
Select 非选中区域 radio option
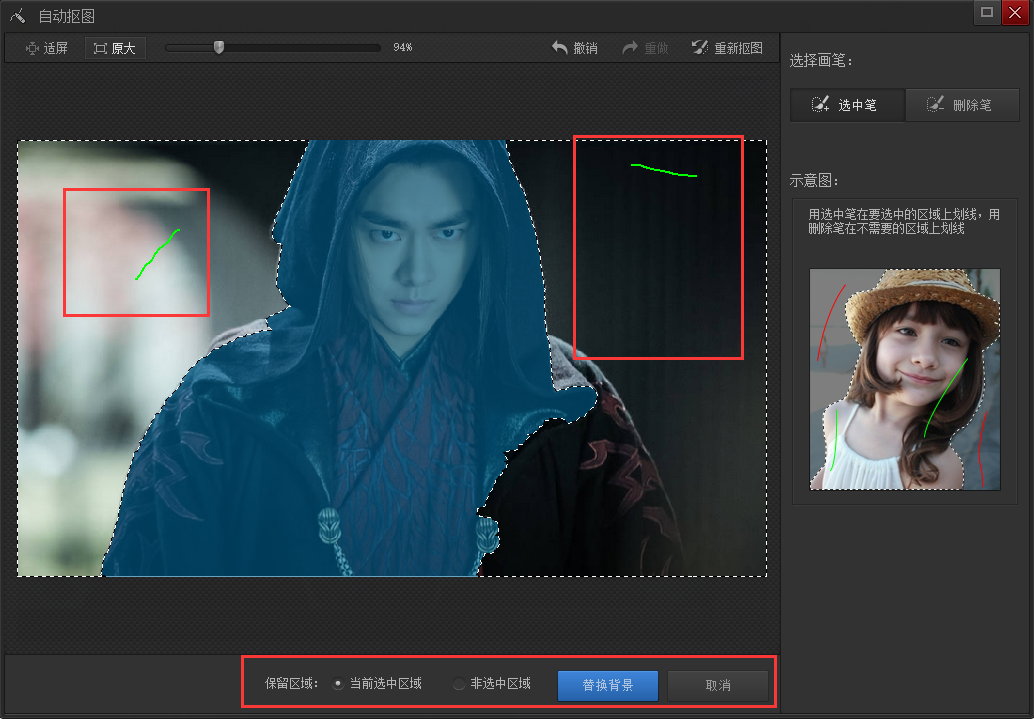click(x=459, y=684)
